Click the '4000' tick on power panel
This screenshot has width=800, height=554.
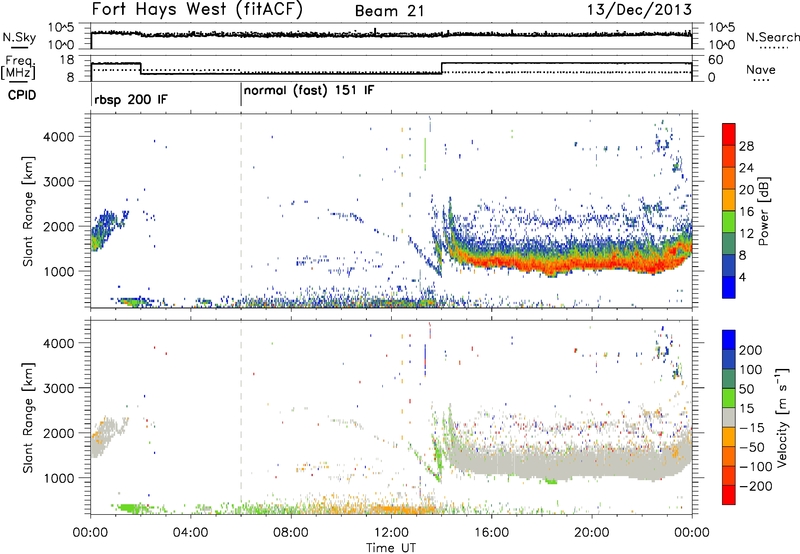click(x=59, y=137)
